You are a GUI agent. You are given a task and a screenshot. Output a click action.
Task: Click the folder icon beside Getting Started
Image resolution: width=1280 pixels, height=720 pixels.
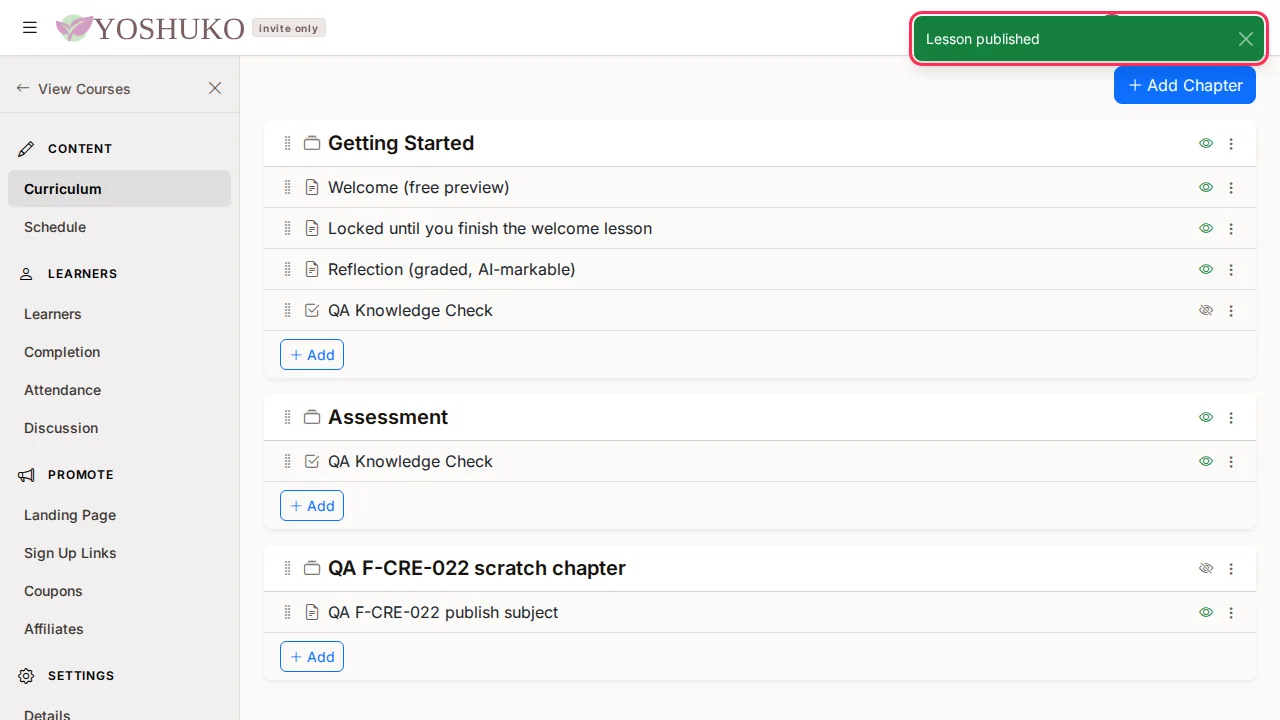click(312, 143)
